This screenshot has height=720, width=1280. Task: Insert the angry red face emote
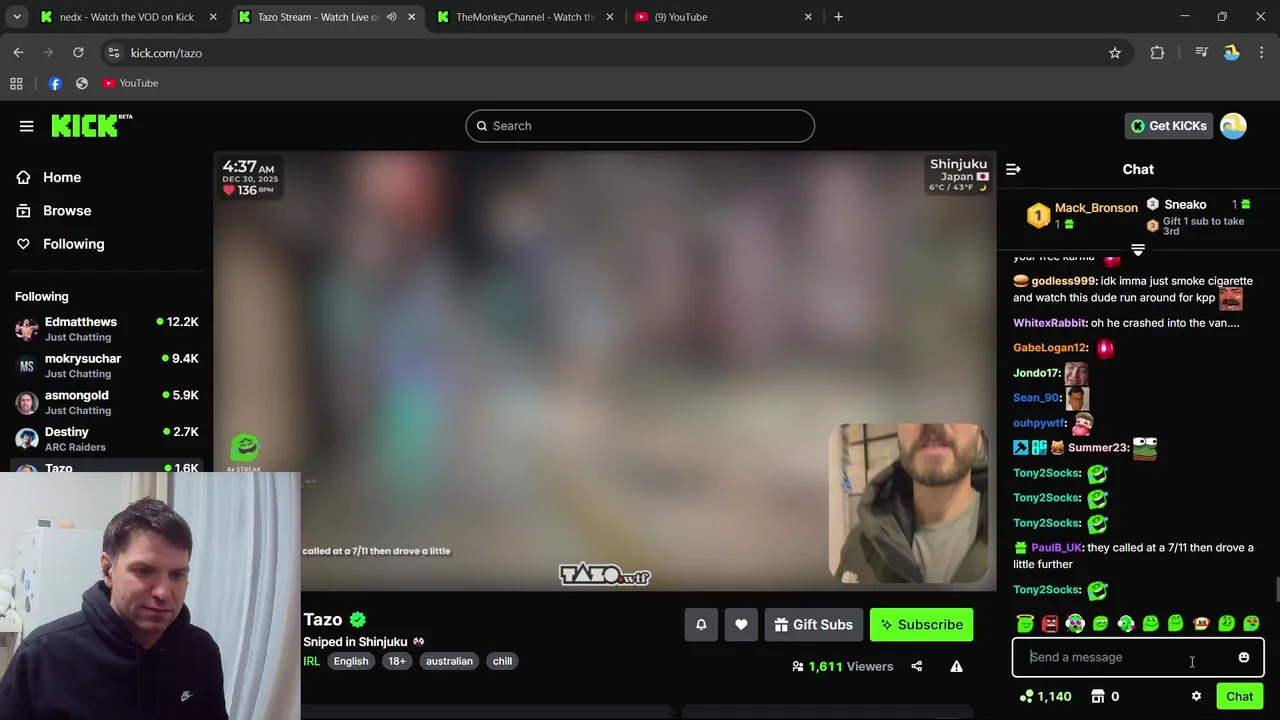coord(1050,624)
